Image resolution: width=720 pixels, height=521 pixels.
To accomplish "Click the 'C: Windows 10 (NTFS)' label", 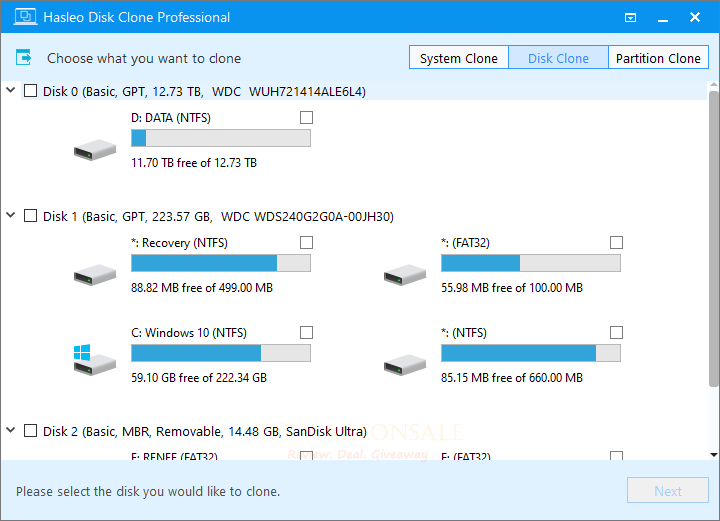I will [189, 333].
